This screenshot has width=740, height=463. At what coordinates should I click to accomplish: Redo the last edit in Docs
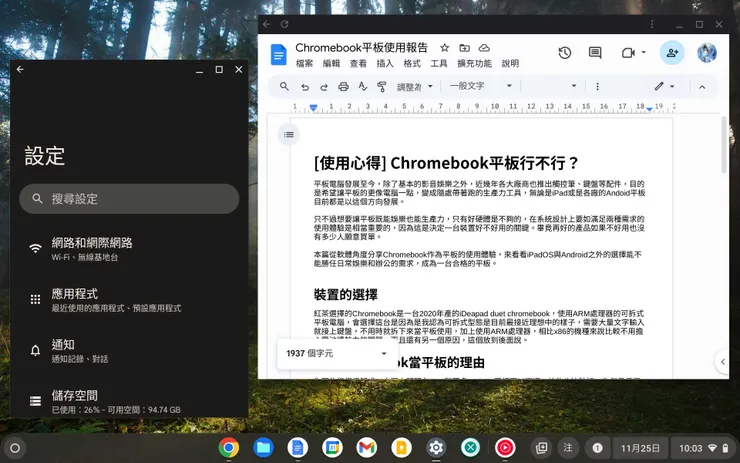click(x=324, y=87)
